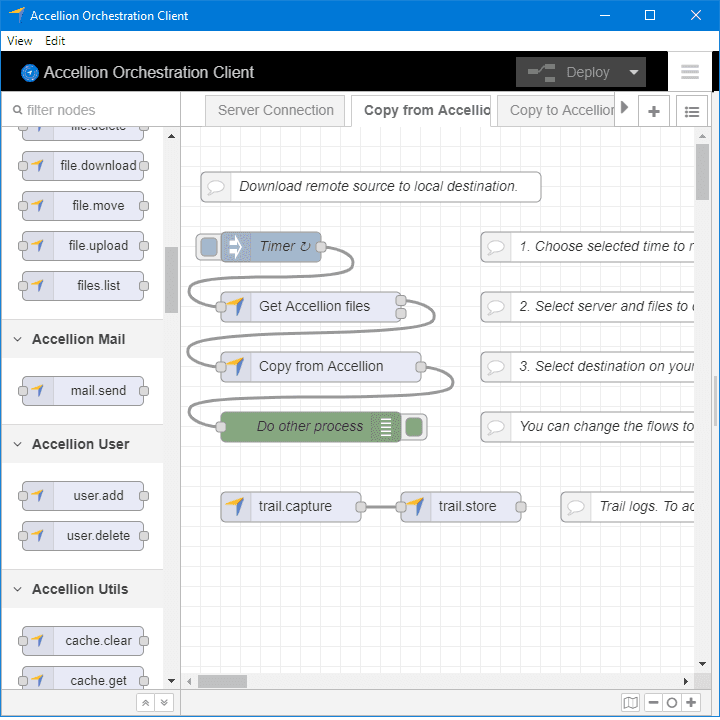Click the palette scroll down arrow
This screenshot has width=720, height=720.
click(x=171, y=681)
